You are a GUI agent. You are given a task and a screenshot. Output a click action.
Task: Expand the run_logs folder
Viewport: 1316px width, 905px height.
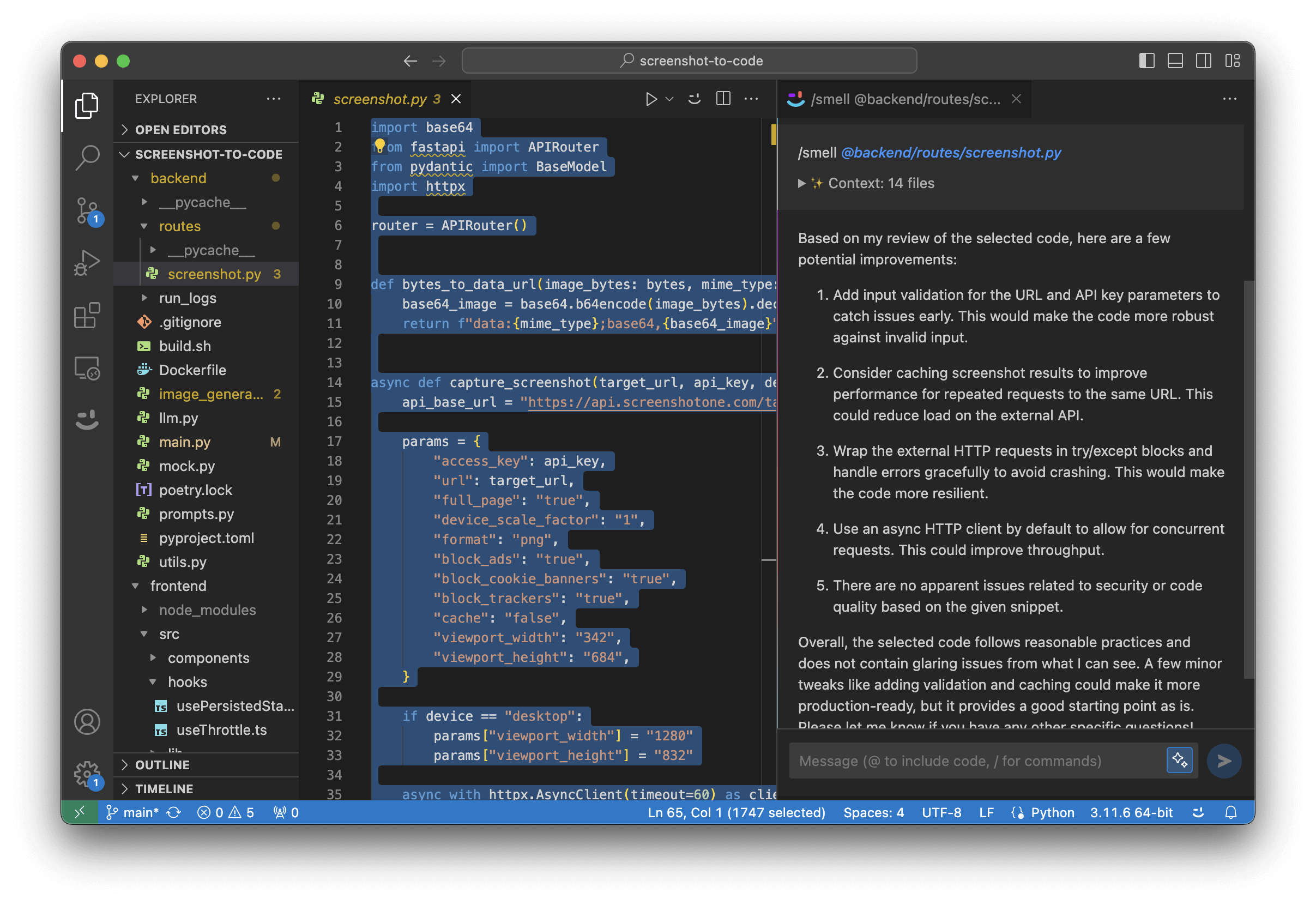tap(207, 298)
